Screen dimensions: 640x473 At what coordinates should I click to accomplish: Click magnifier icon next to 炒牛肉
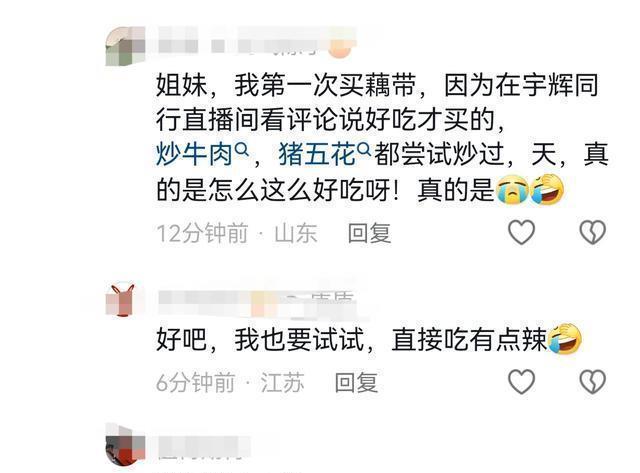(x=242, y=150)
